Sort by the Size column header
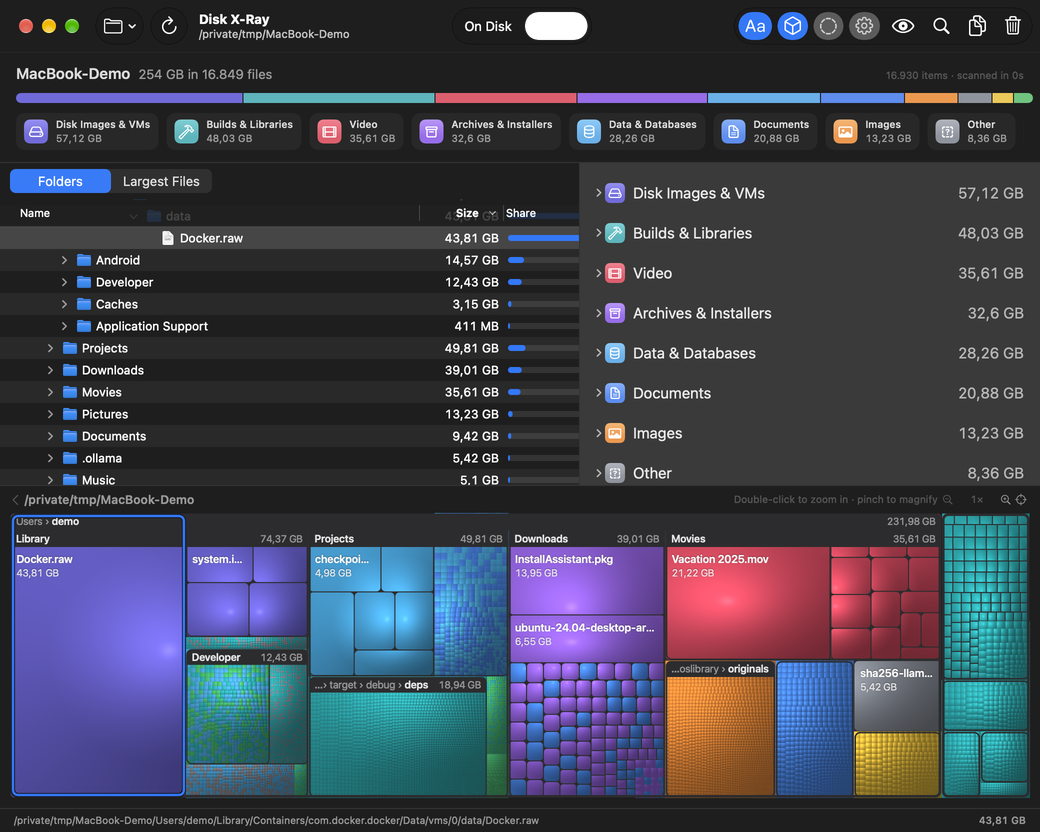Image resolution: width=1040 pixels, height=832 pixels. tap(467, 213)
